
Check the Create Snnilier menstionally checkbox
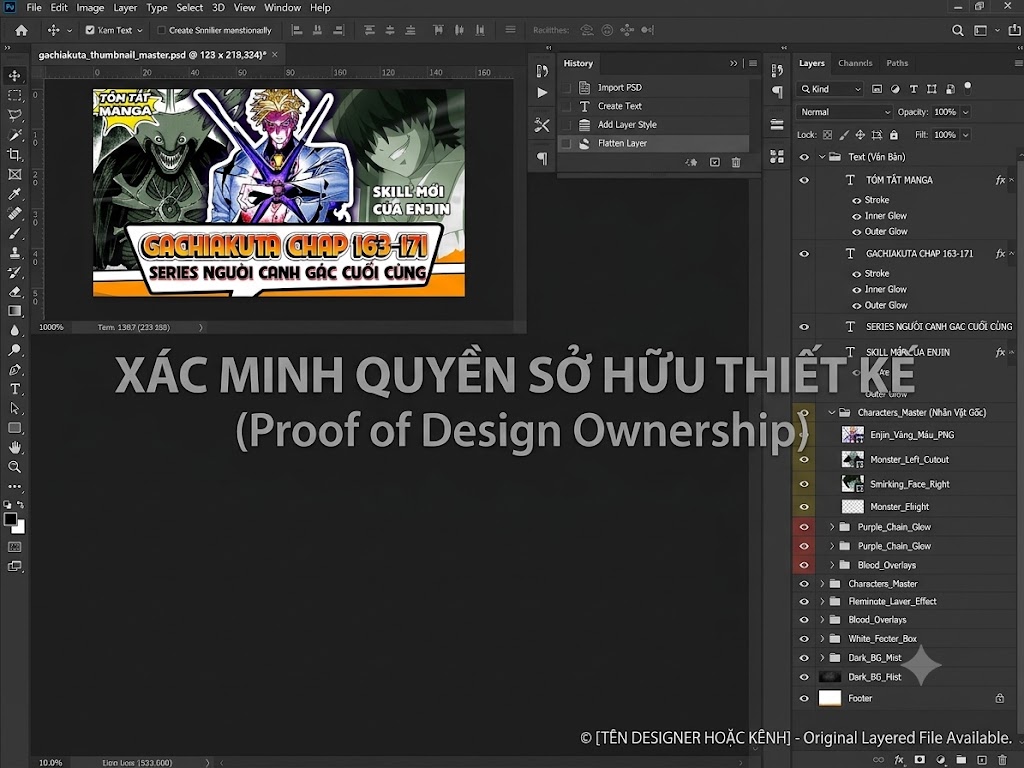(161, 30)
